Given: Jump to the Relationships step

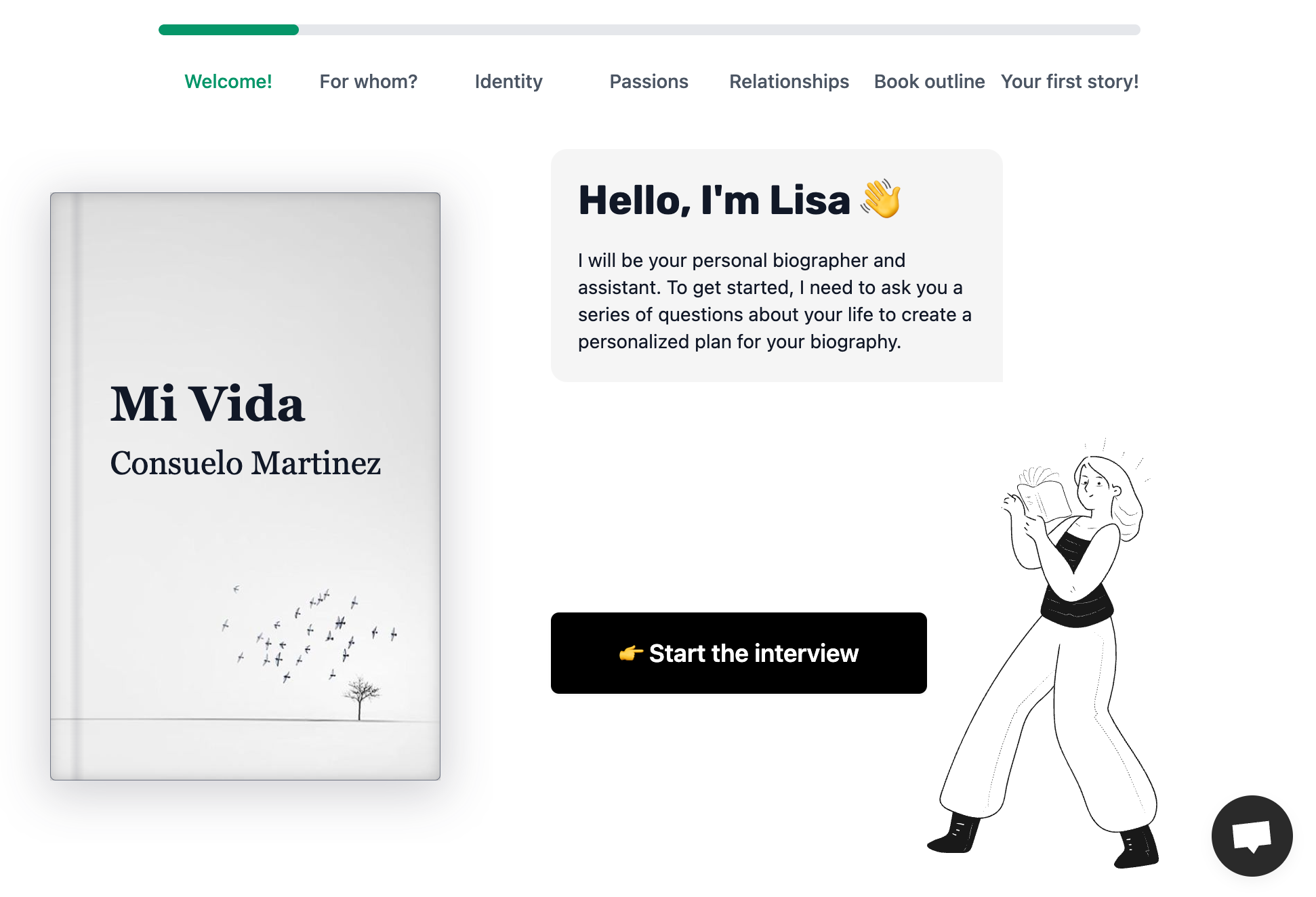Looking at the screenshot, I should (x=789, y=81).
